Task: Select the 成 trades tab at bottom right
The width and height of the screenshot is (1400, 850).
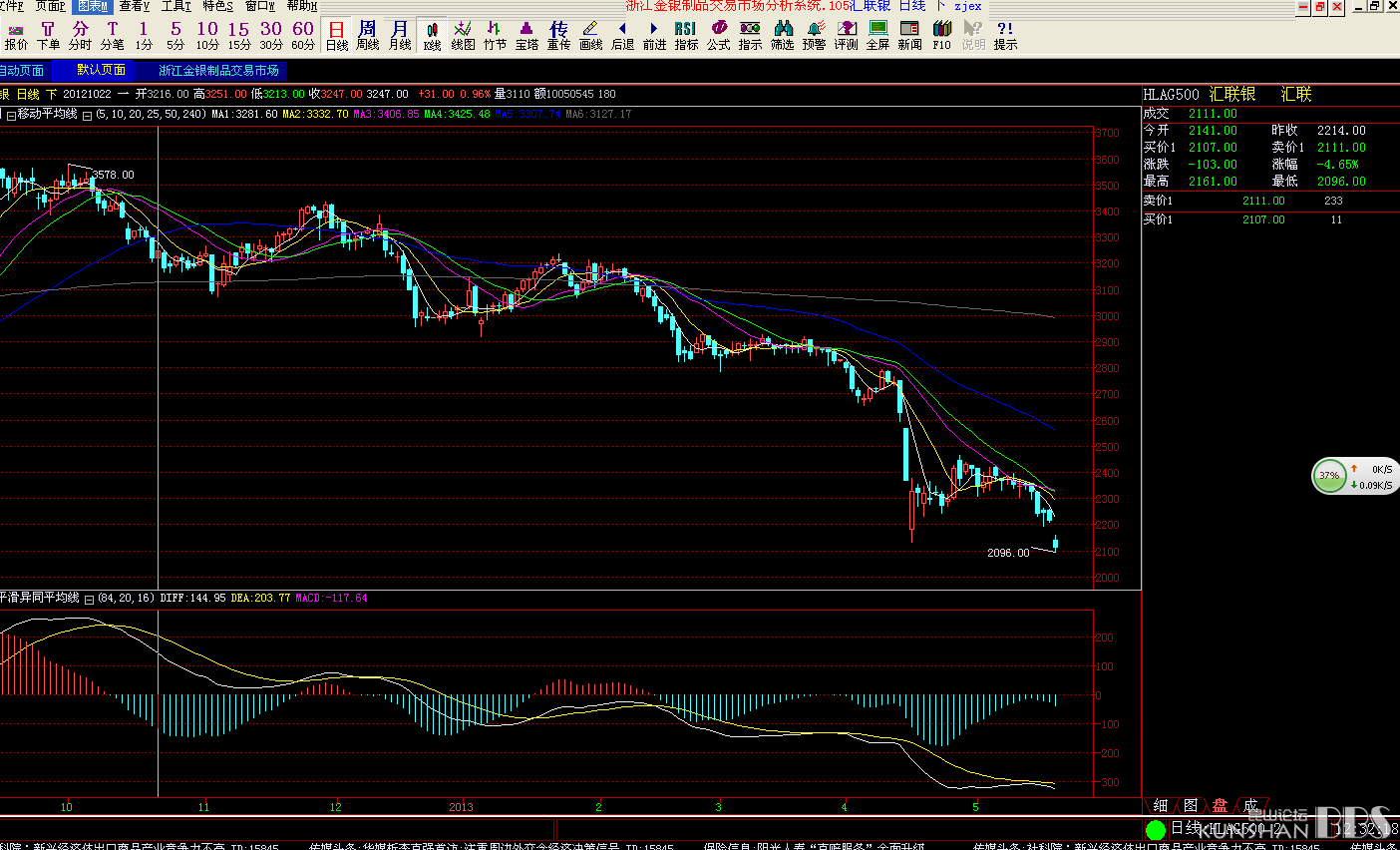Action: click(x=1250, y=805)
